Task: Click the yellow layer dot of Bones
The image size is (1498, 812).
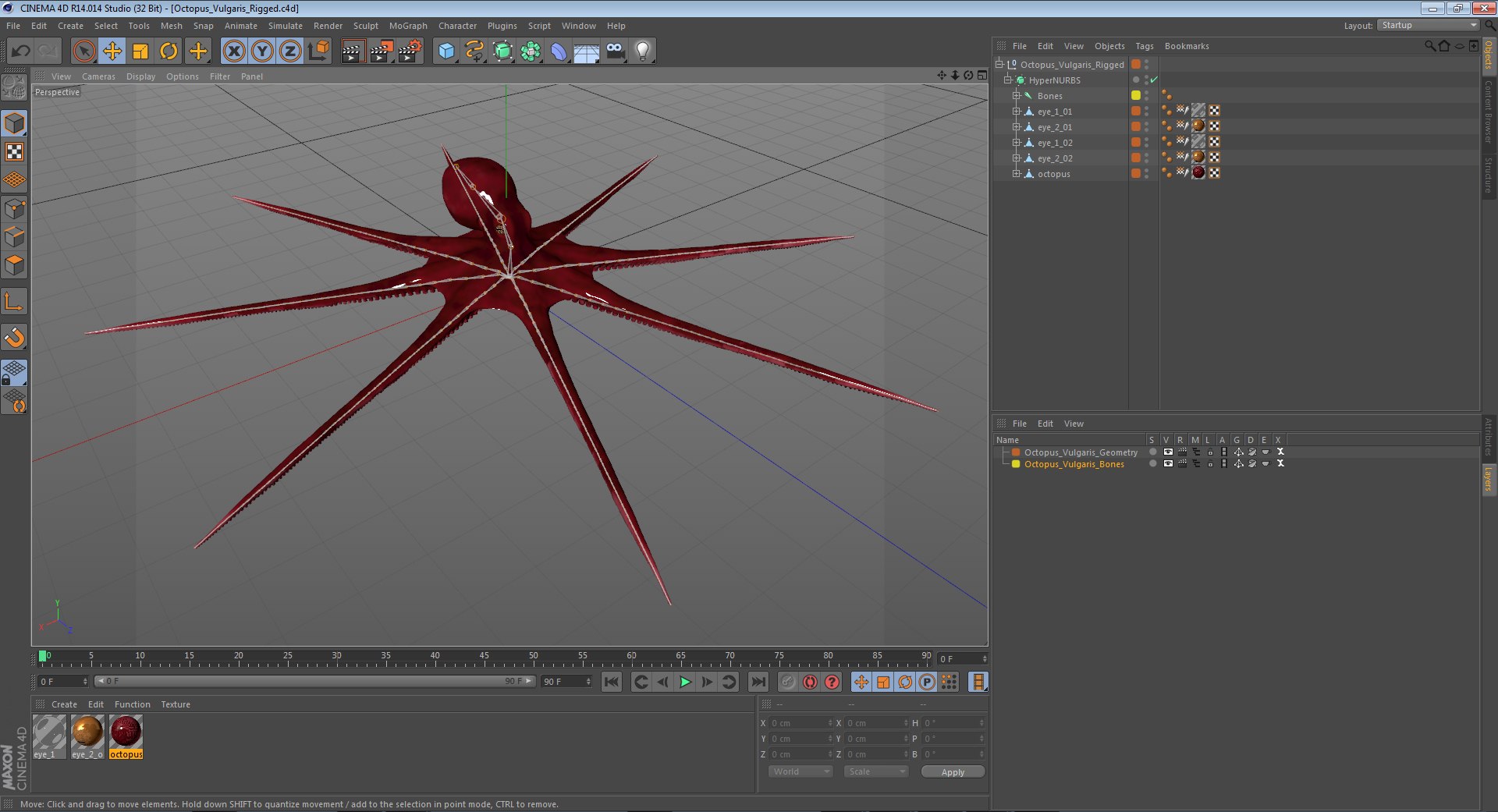Action: (1136, 95)
